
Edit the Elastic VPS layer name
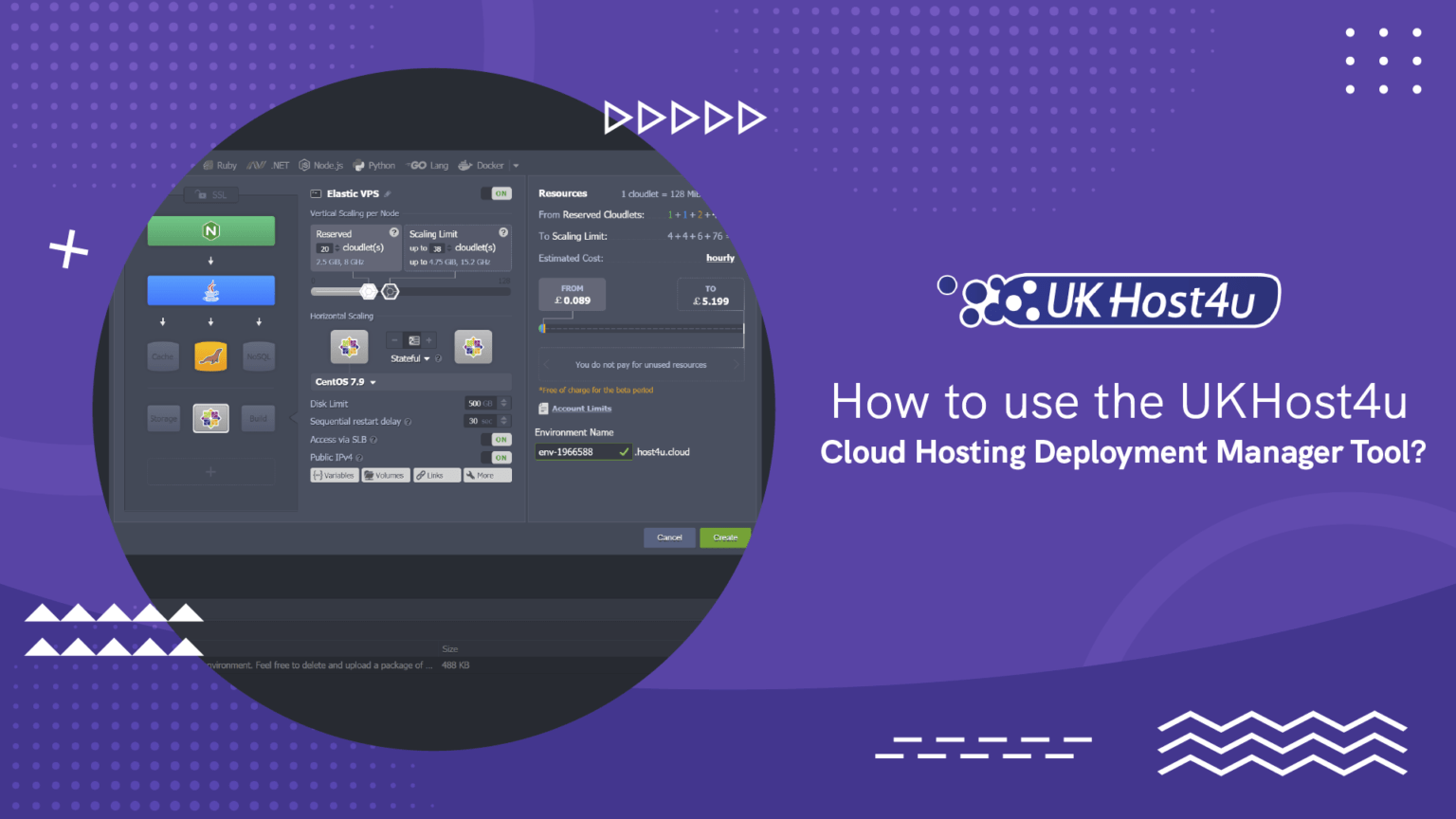point(388,194)
